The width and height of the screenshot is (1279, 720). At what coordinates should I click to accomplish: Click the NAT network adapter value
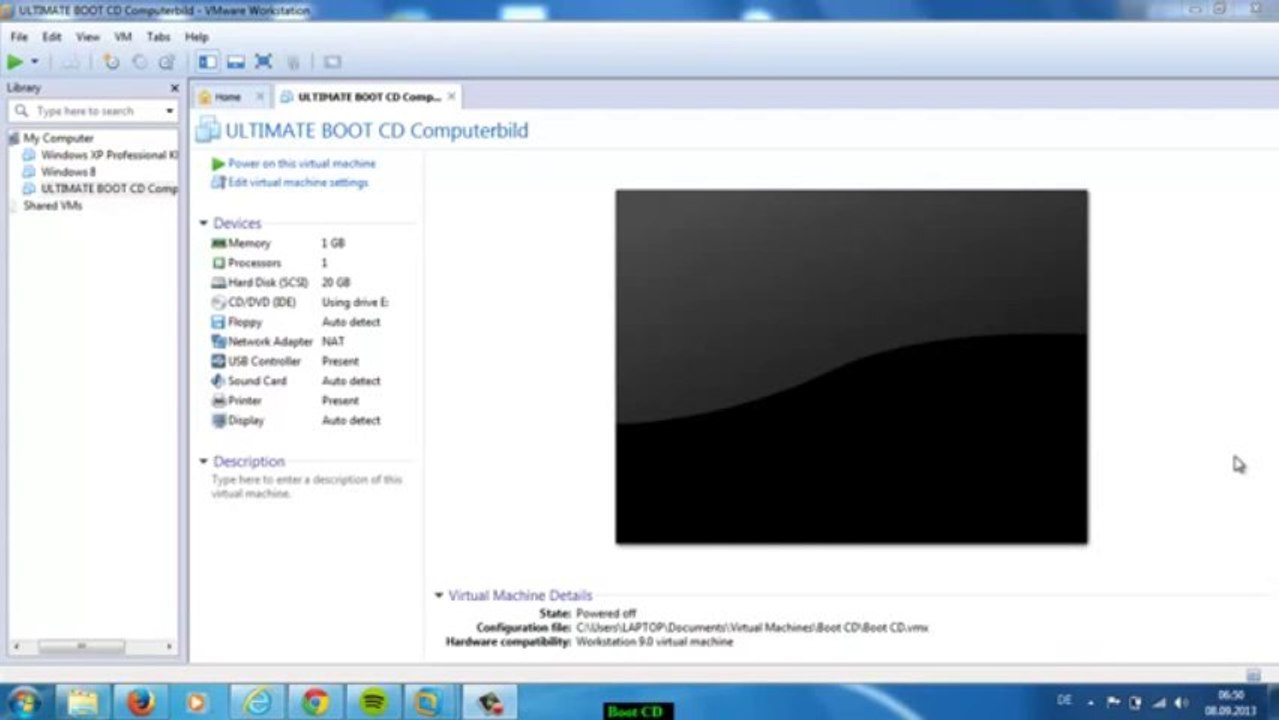click(333, 342)
